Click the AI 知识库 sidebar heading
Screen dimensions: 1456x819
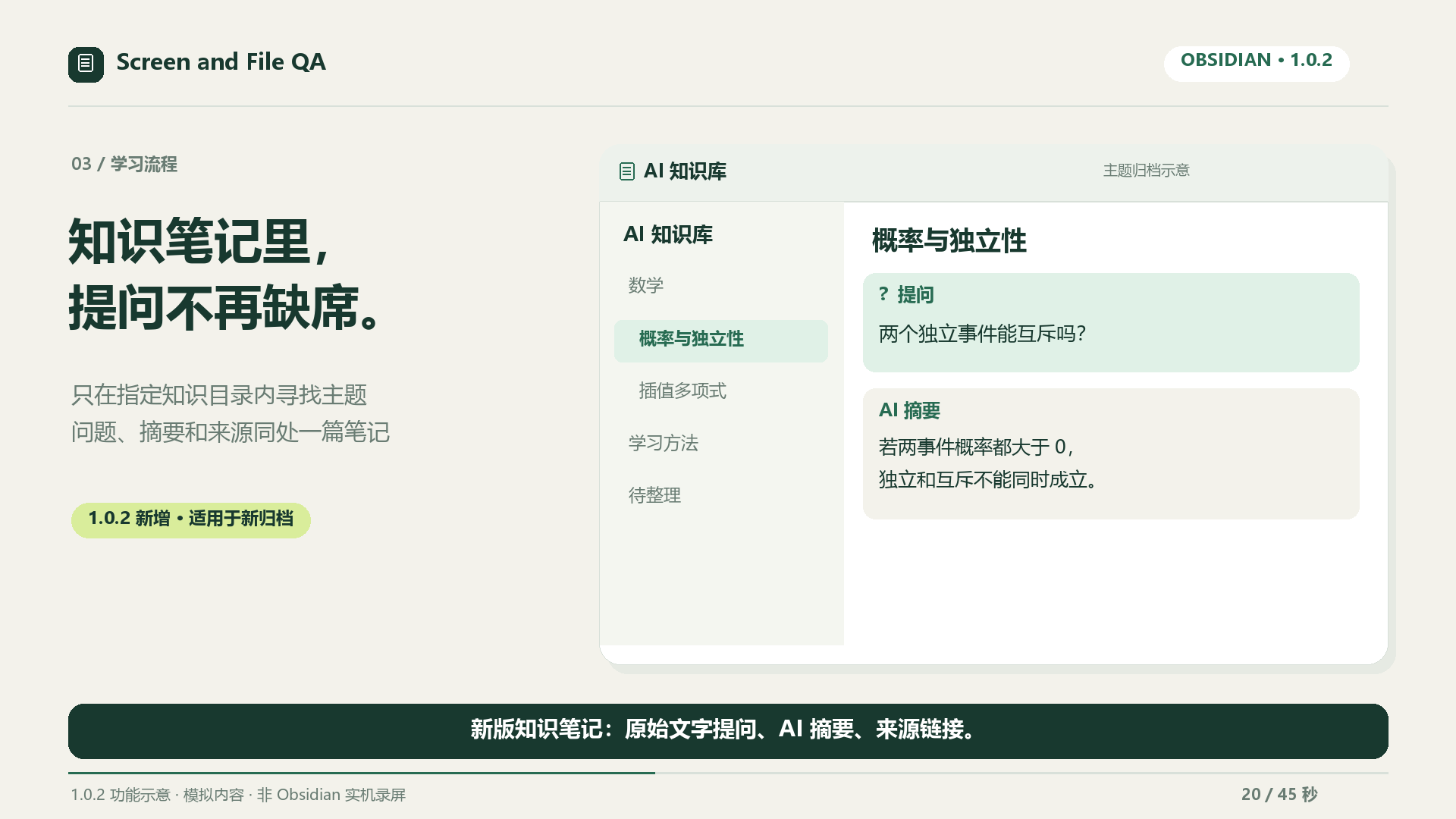(x=668, y=235)
